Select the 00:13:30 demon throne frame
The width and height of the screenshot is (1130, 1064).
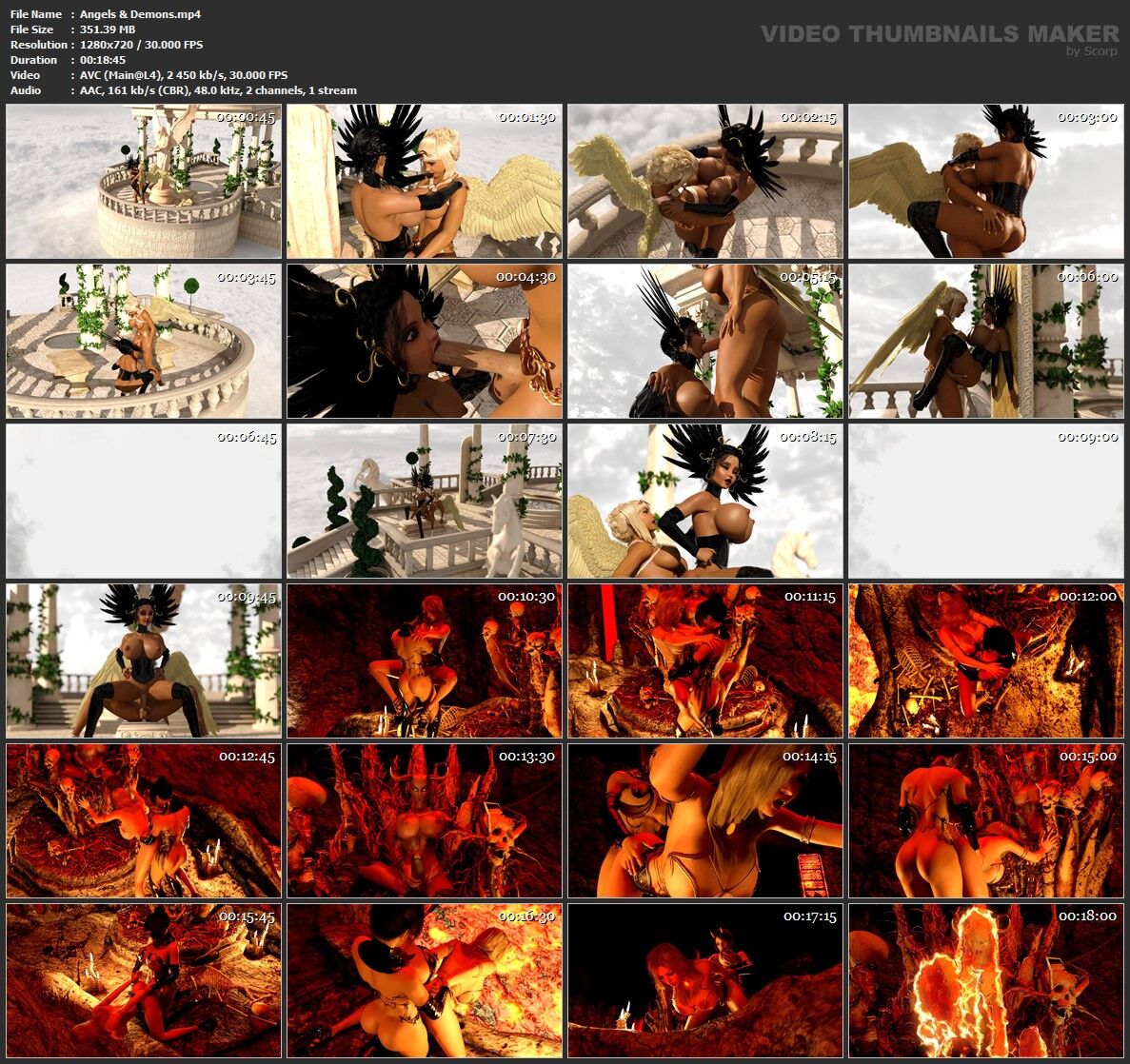pos(424,823)
